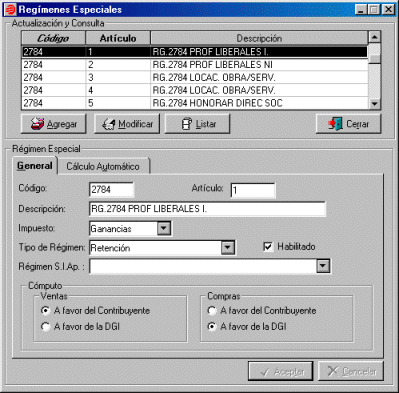Click the list scrollbar down arrow
Viewport: 399px width, 393px height.
coord(375,104)
